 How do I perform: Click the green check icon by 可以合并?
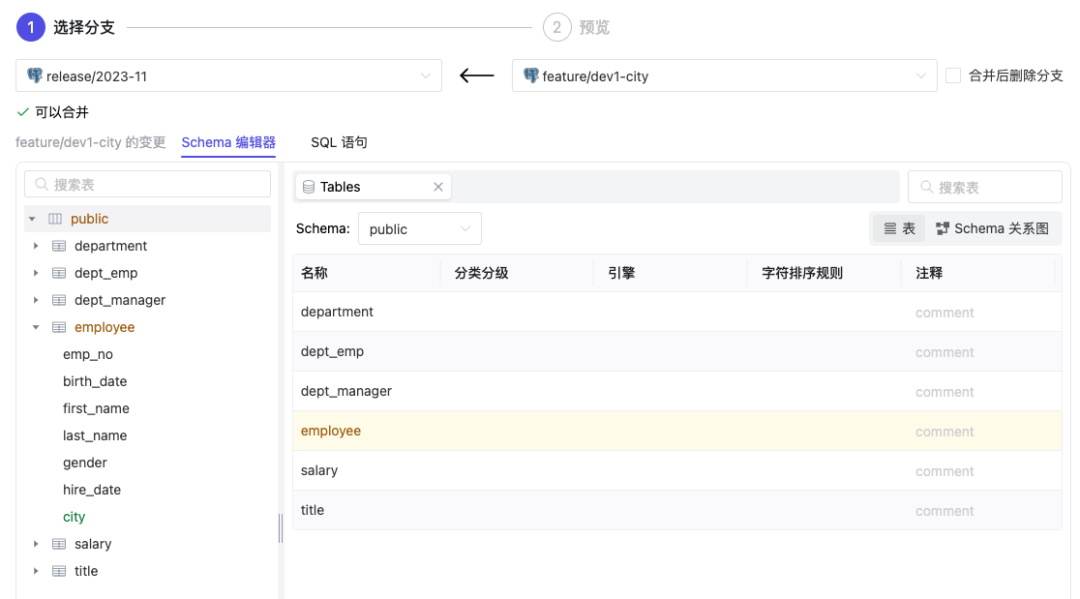point(23,112)
